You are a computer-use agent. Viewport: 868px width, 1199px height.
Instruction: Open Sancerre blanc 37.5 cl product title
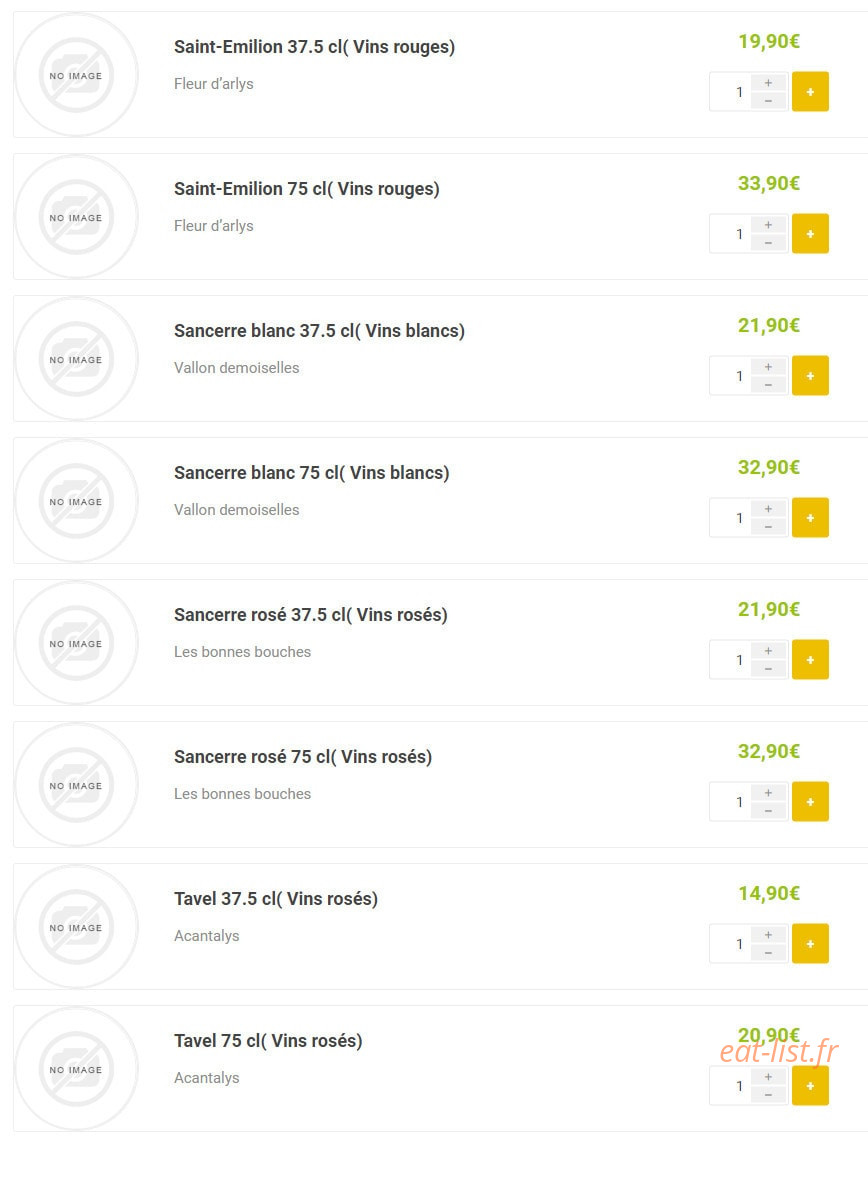pos(319,331)
